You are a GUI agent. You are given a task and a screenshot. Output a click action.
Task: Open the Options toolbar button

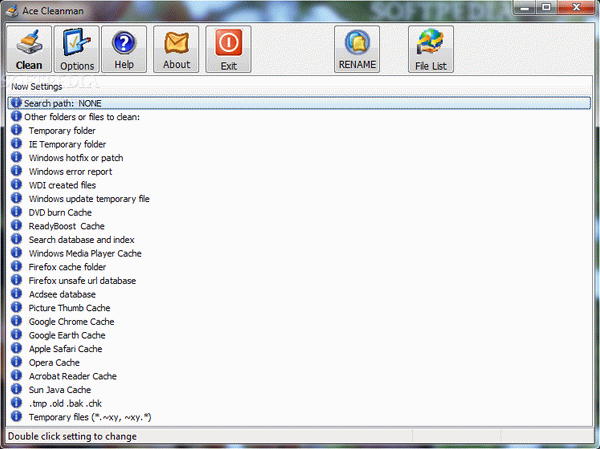[x=77, y=49]
